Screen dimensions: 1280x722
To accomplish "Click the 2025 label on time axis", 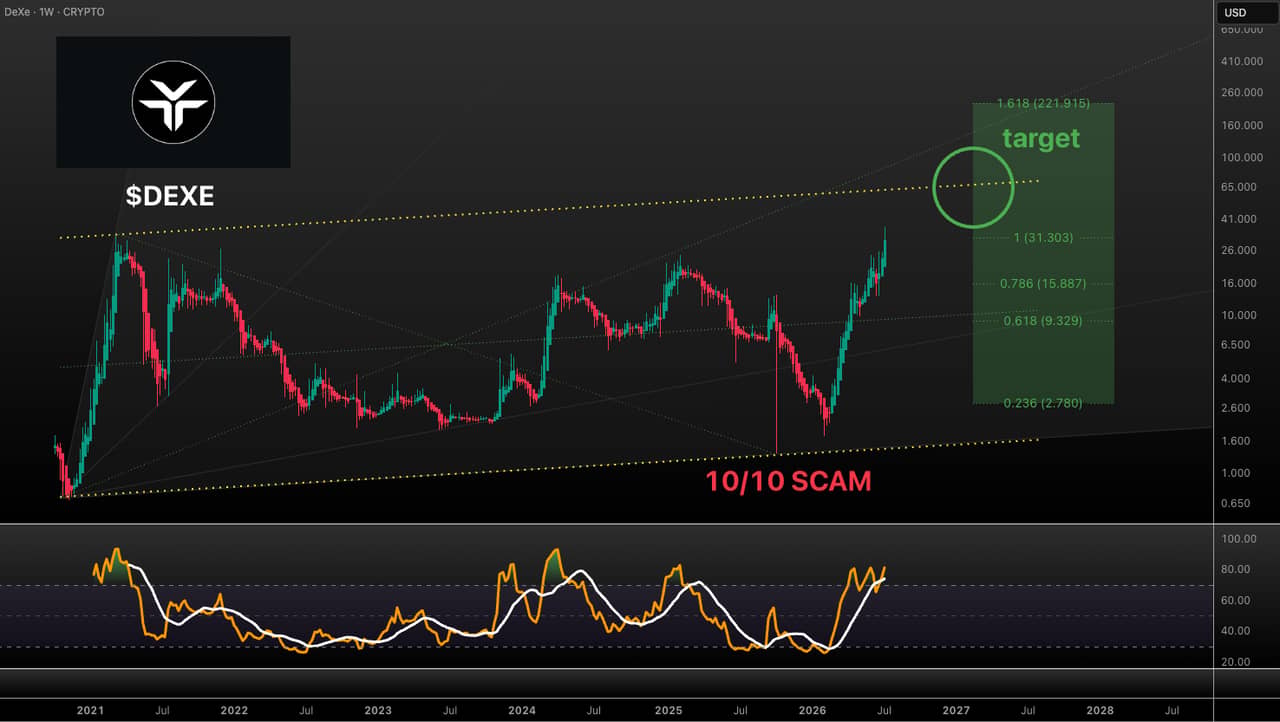I will coord(668,710).
